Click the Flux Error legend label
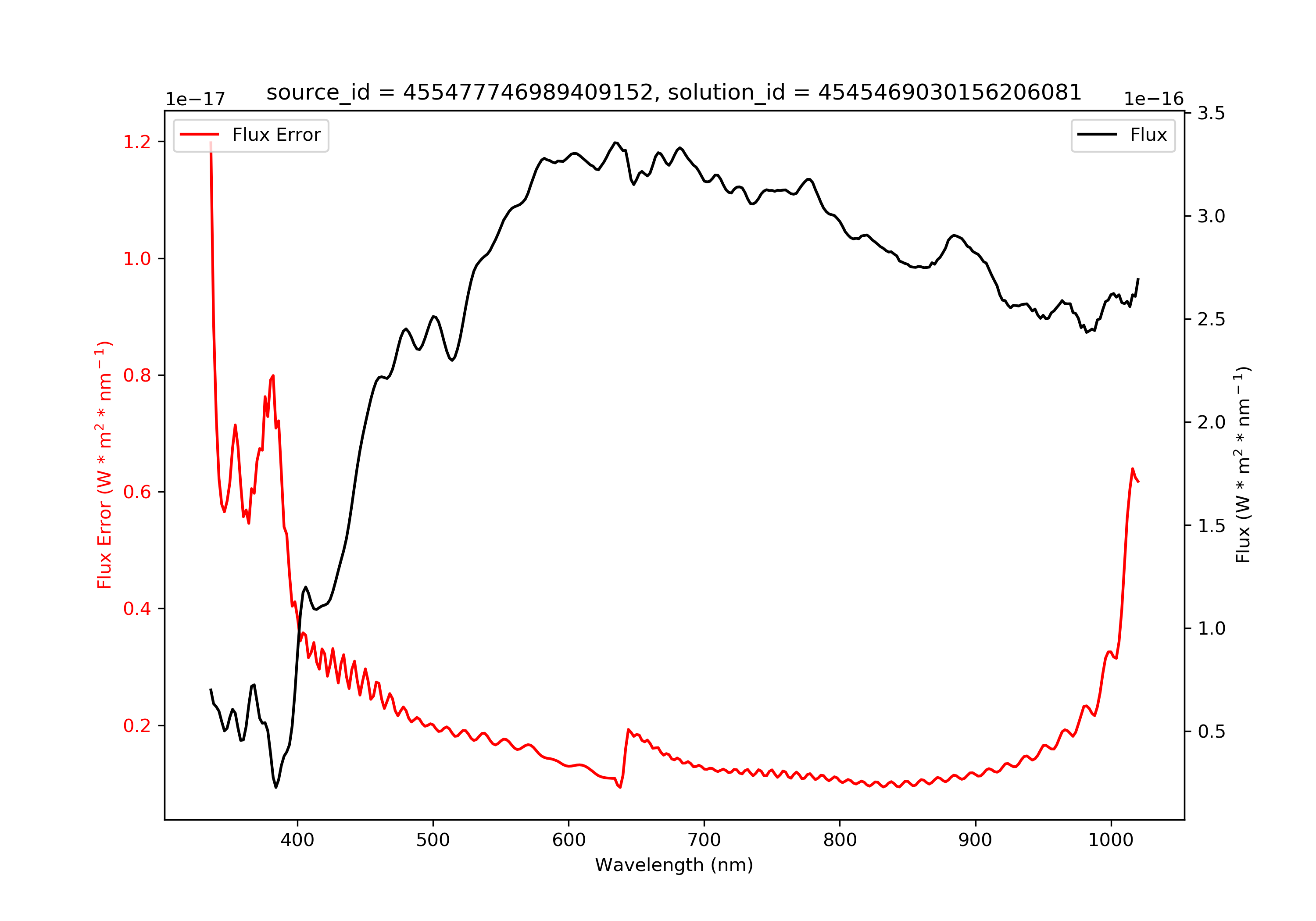Image resolution: width=1316 pixels, height=921 pixels. coord(276,135)
